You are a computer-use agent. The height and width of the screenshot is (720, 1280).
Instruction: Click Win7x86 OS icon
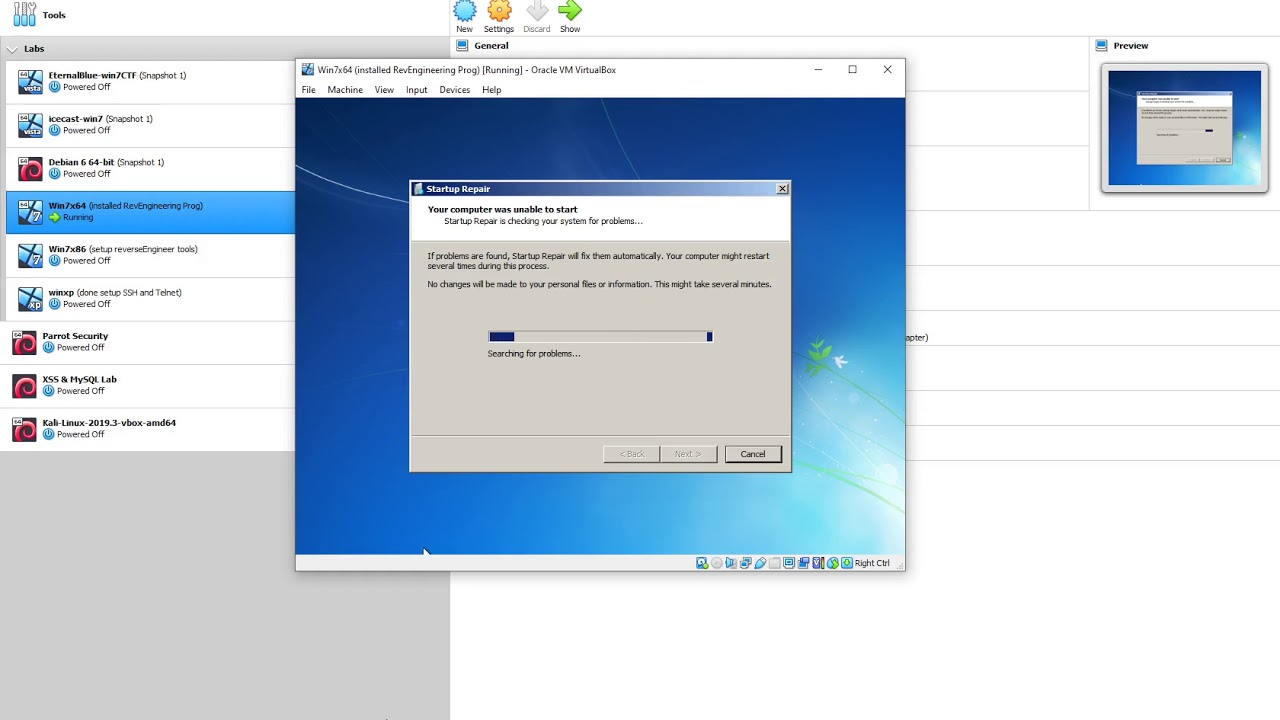coord(31,255)
